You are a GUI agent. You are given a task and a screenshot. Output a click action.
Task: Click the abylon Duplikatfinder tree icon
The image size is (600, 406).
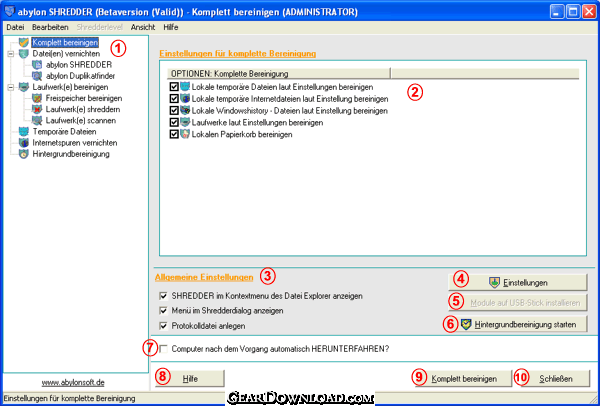[37, 75]
